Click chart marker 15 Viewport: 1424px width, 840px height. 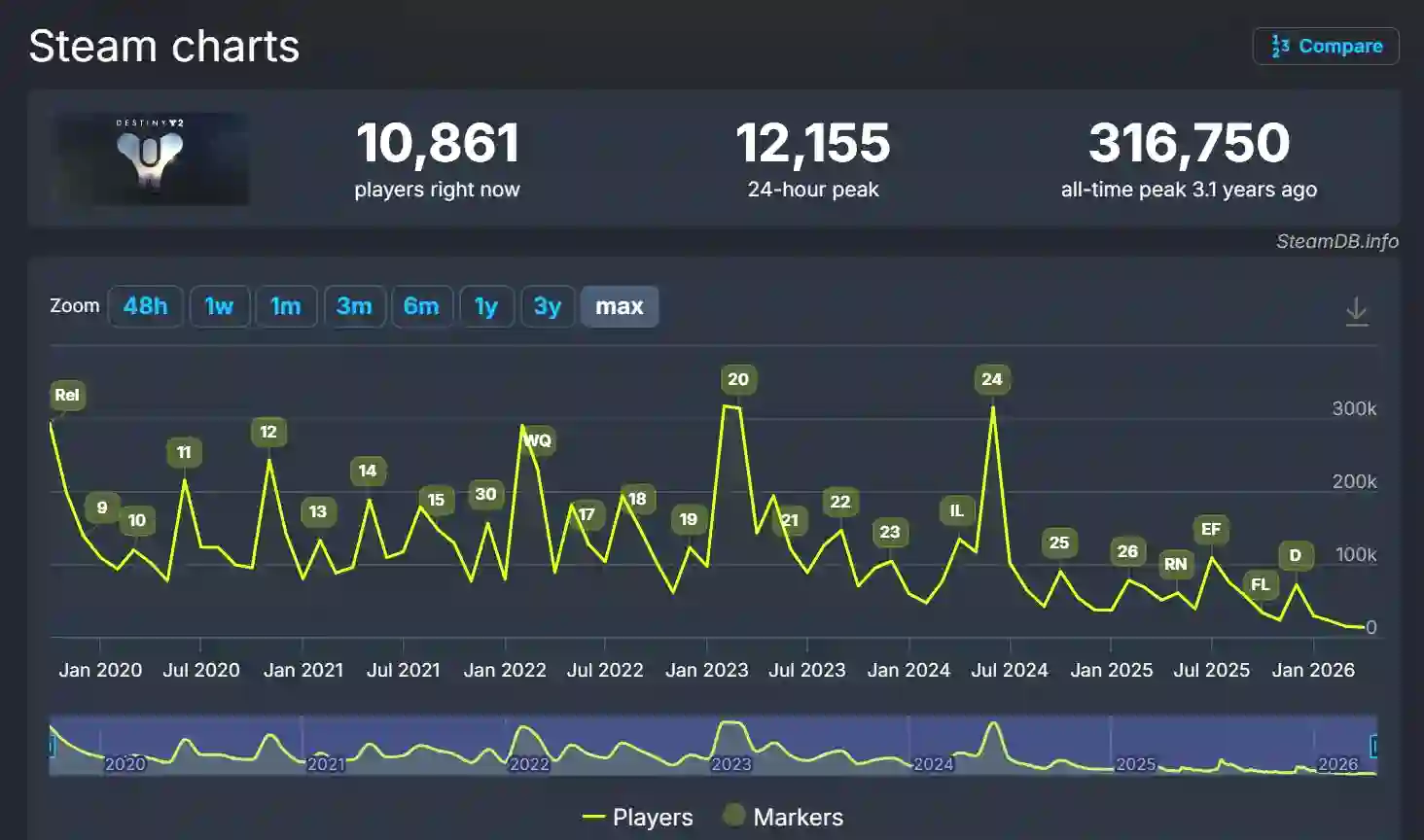click(436, 500)
